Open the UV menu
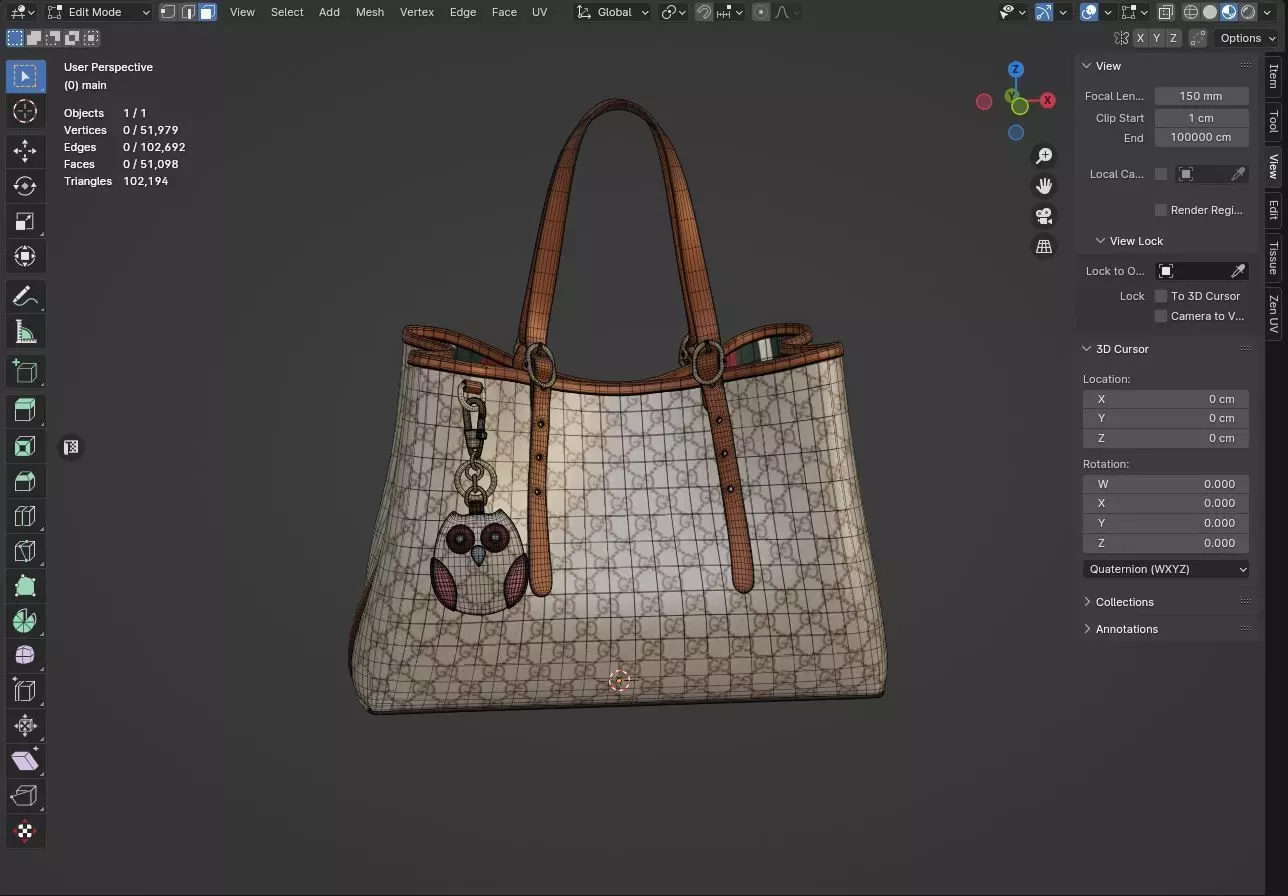The width and height of the screenshot is (1288, 896). pyautogui.click(x=540, y=12)
